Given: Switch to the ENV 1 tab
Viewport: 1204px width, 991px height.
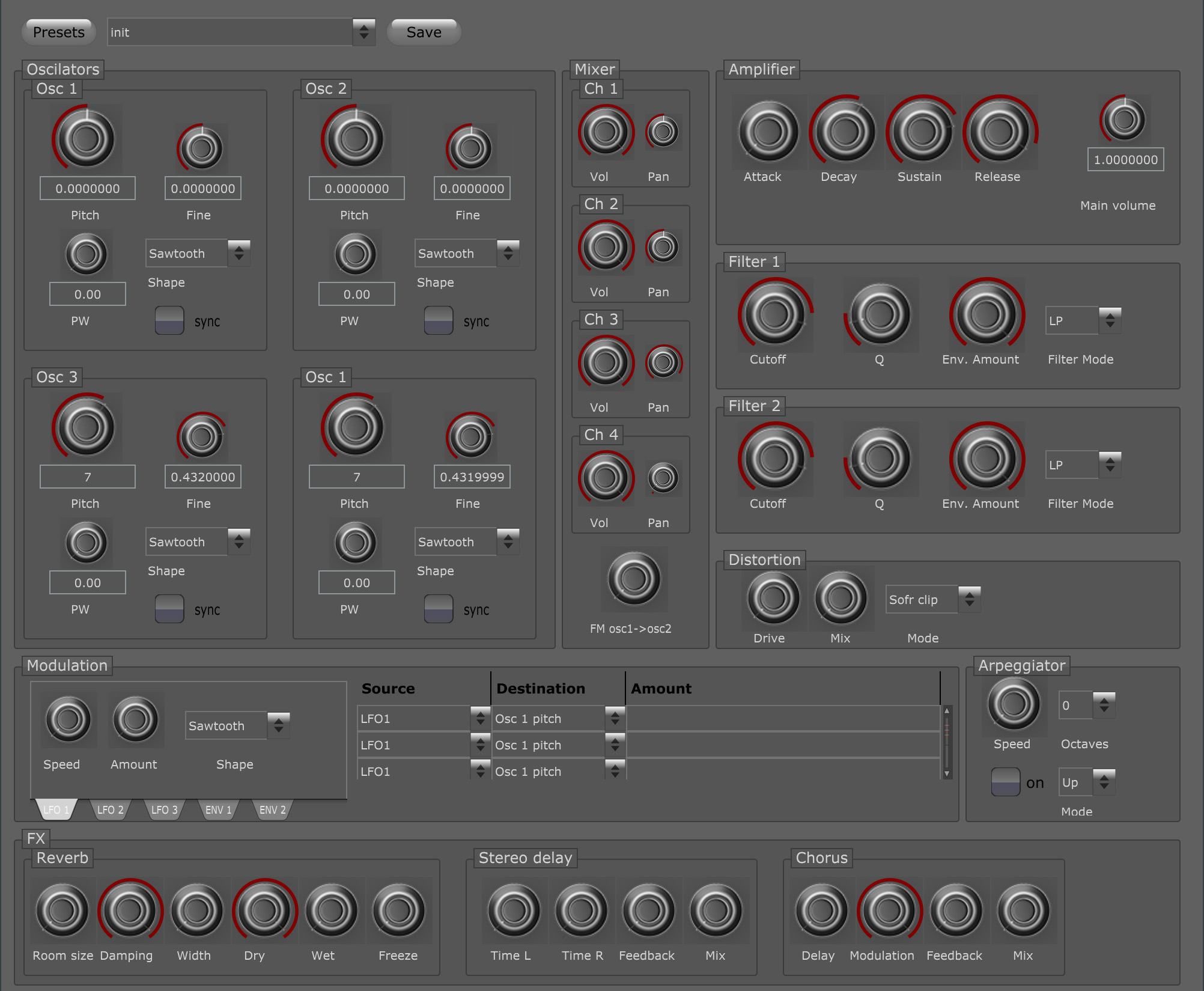Looking at the screenshot, I should [x=218, y=810].
